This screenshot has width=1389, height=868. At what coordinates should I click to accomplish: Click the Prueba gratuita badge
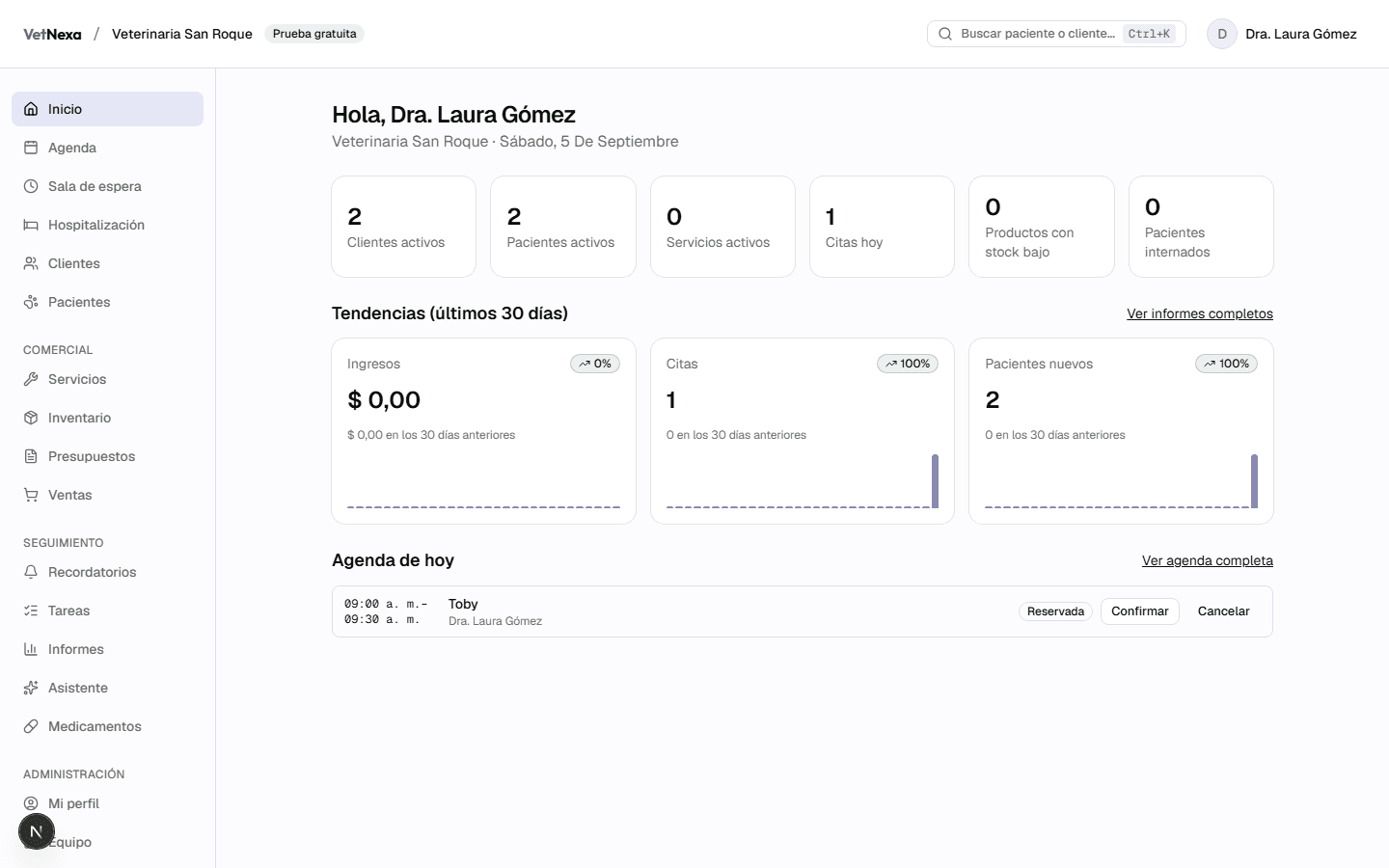coord(314,34)
